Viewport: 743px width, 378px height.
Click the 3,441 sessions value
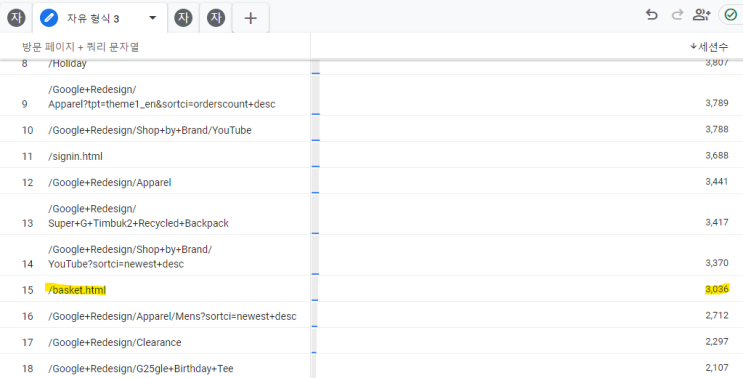point(716,181)
